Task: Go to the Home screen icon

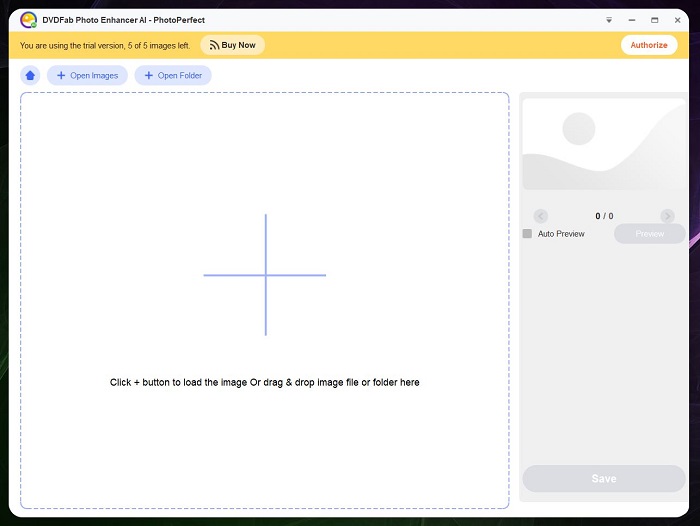Action: point(30,75)
